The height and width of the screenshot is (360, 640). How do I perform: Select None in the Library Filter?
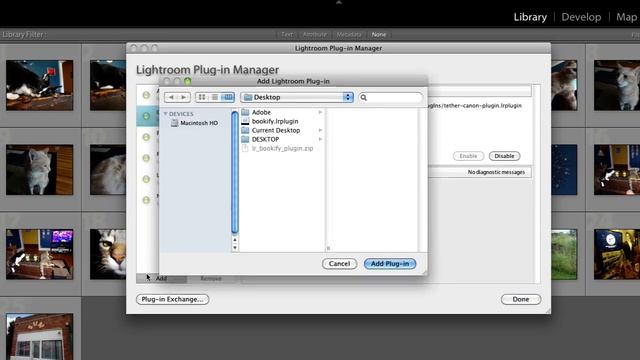click(x=379, y=34)
